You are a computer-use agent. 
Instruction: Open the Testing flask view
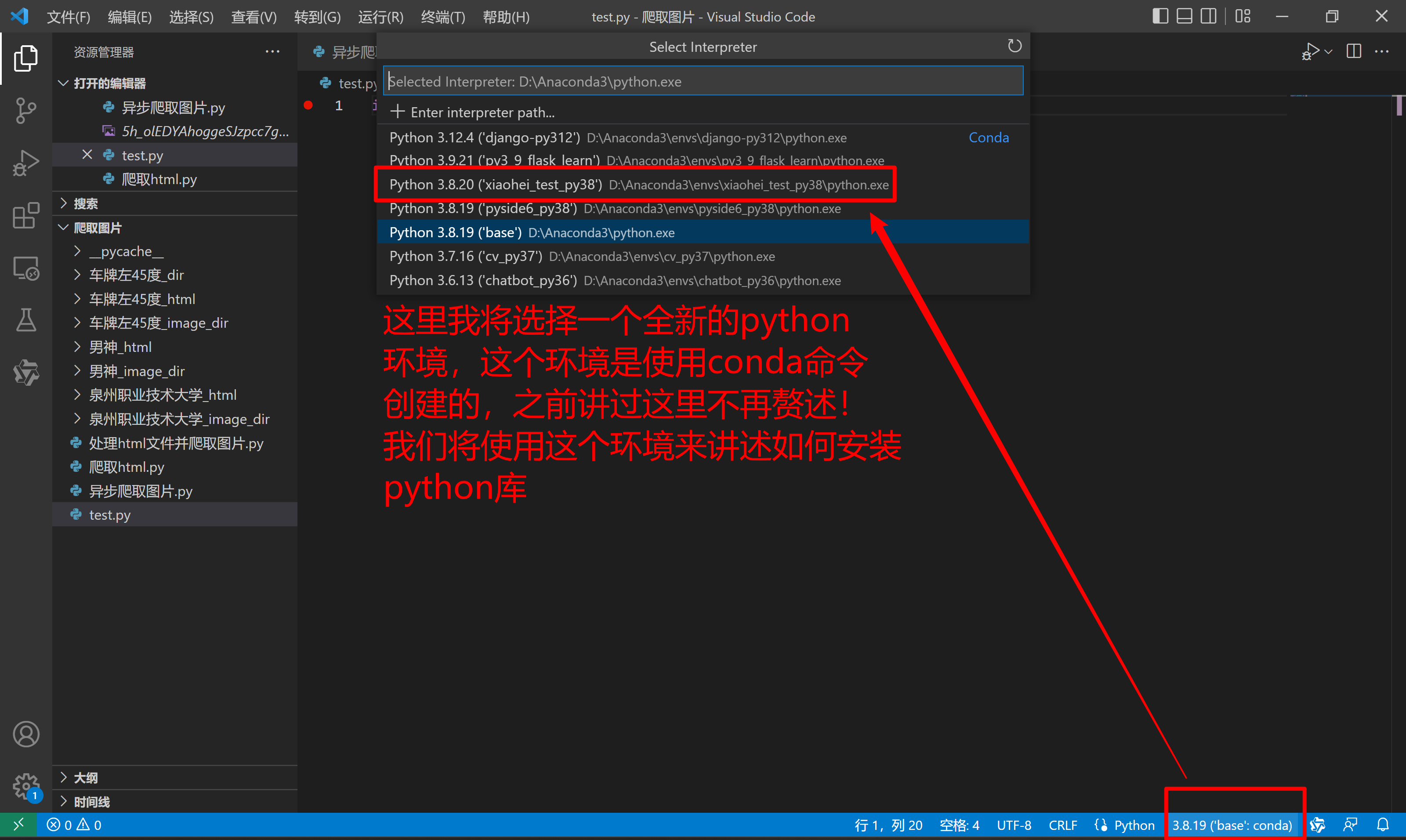25,320
